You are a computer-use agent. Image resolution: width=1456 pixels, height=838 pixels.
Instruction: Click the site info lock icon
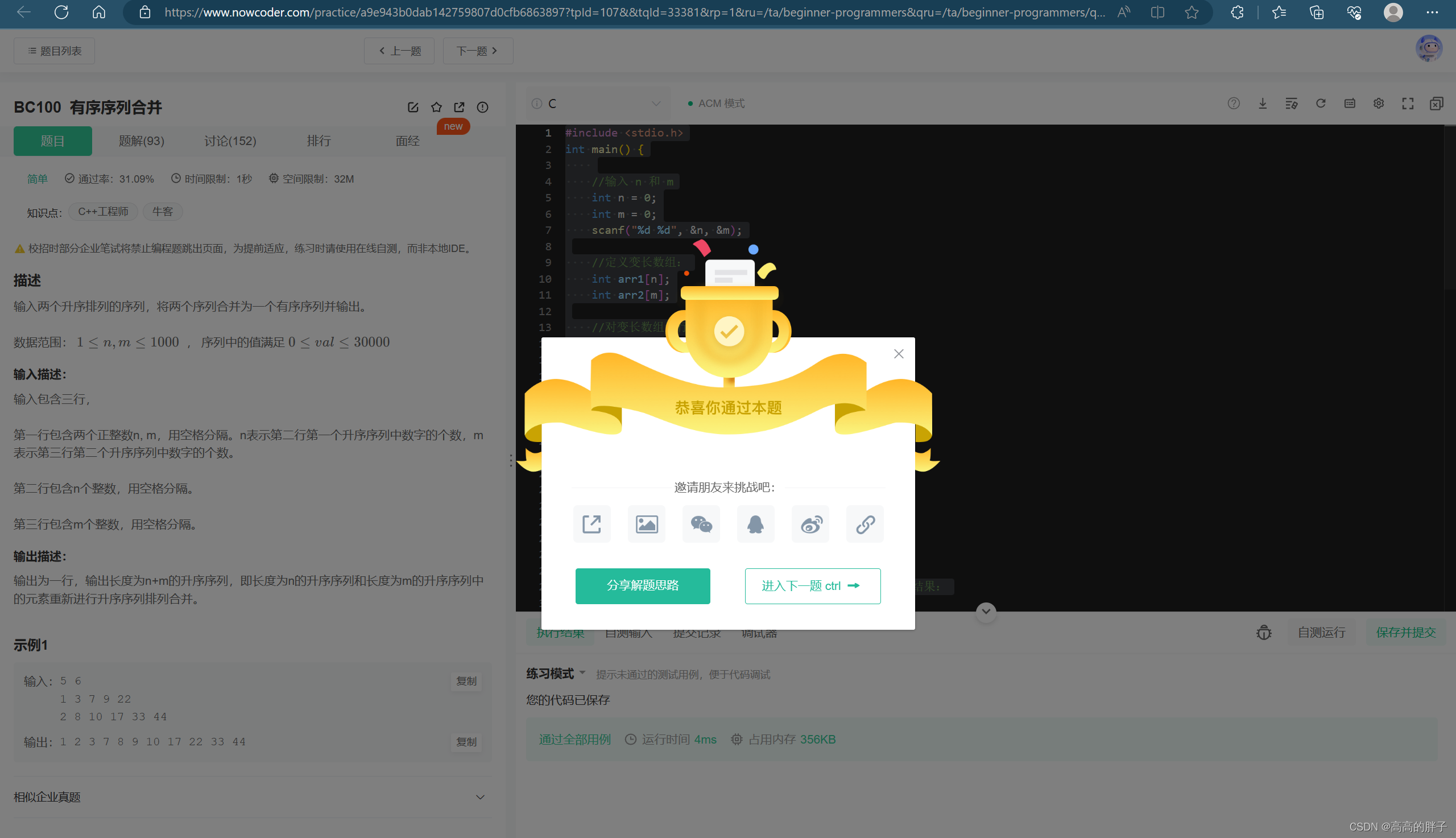[145, 12]
